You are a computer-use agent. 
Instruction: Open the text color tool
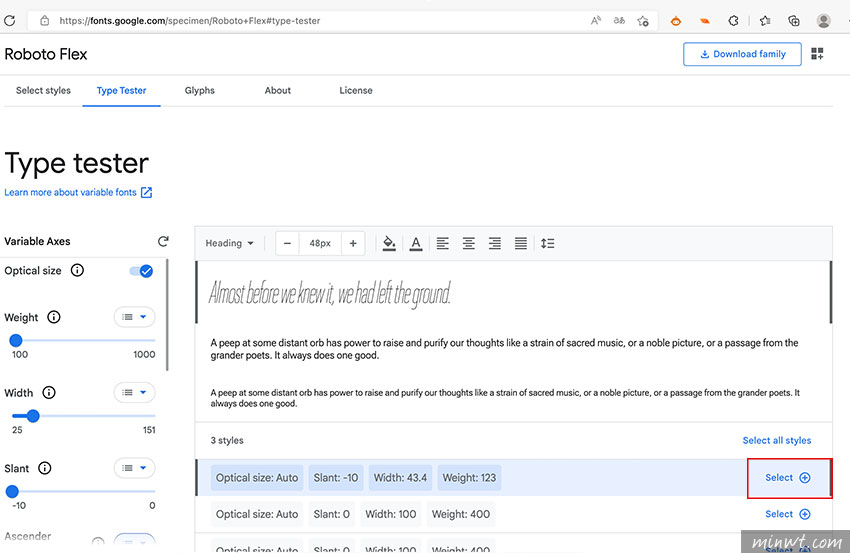416,243
